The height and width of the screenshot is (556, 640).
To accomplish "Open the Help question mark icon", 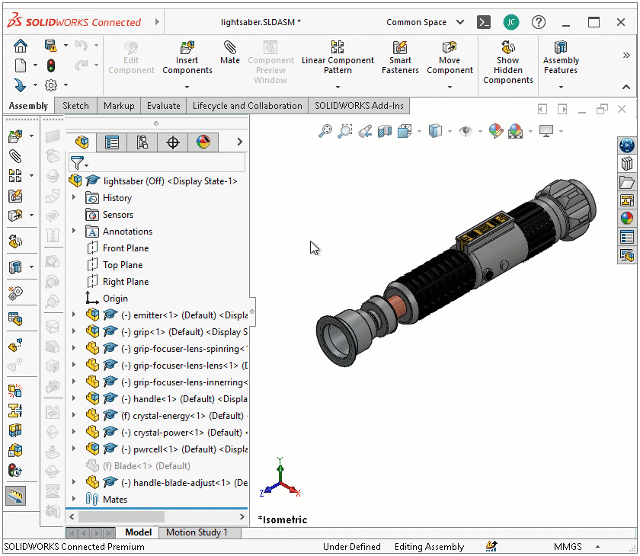I will point(539,22).
